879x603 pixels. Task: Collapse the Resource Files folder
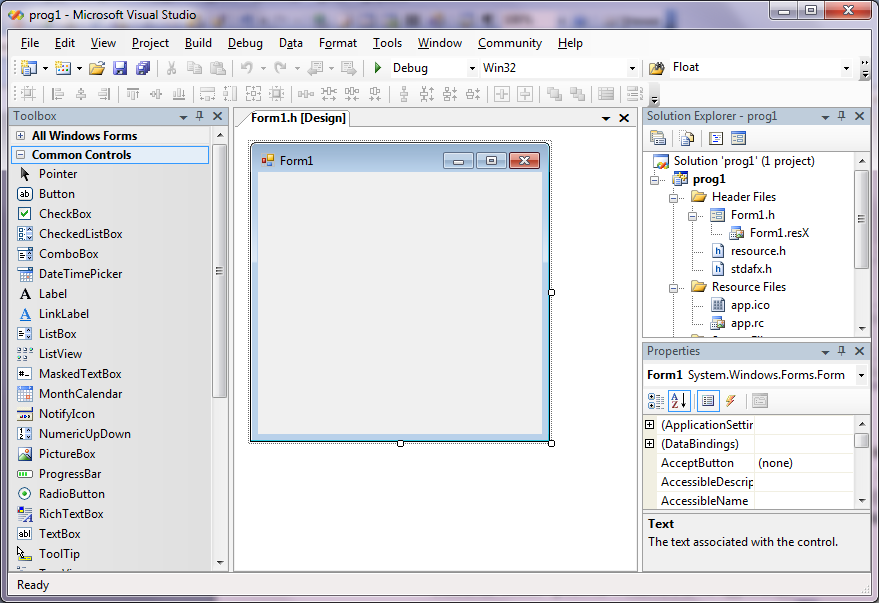pyautogui.click(x=673, y=288)
